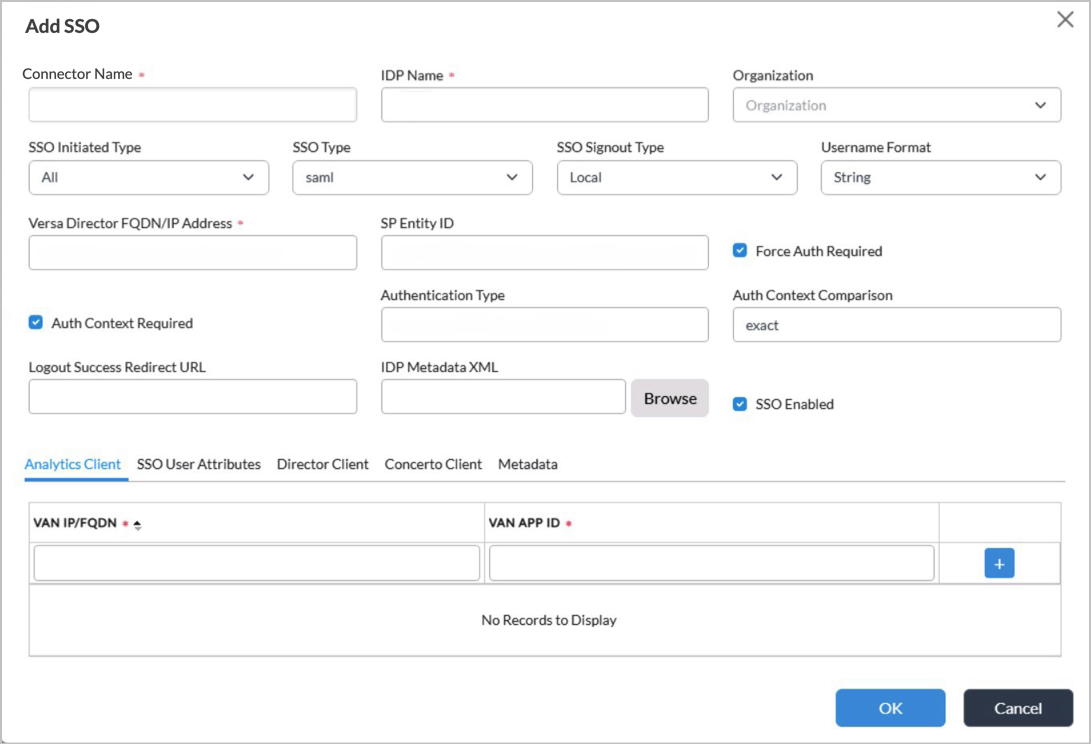This screenshot has height=744, width=1091.
Task: Go to the Metadata tab
Action: [x=528, y=465]
